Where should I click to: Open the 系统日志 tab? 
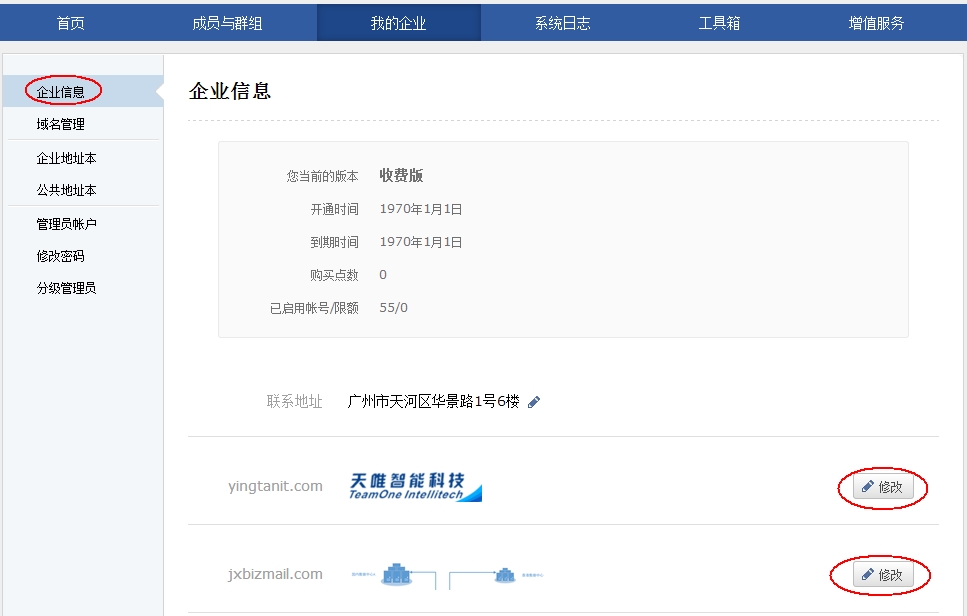(562, 23)
